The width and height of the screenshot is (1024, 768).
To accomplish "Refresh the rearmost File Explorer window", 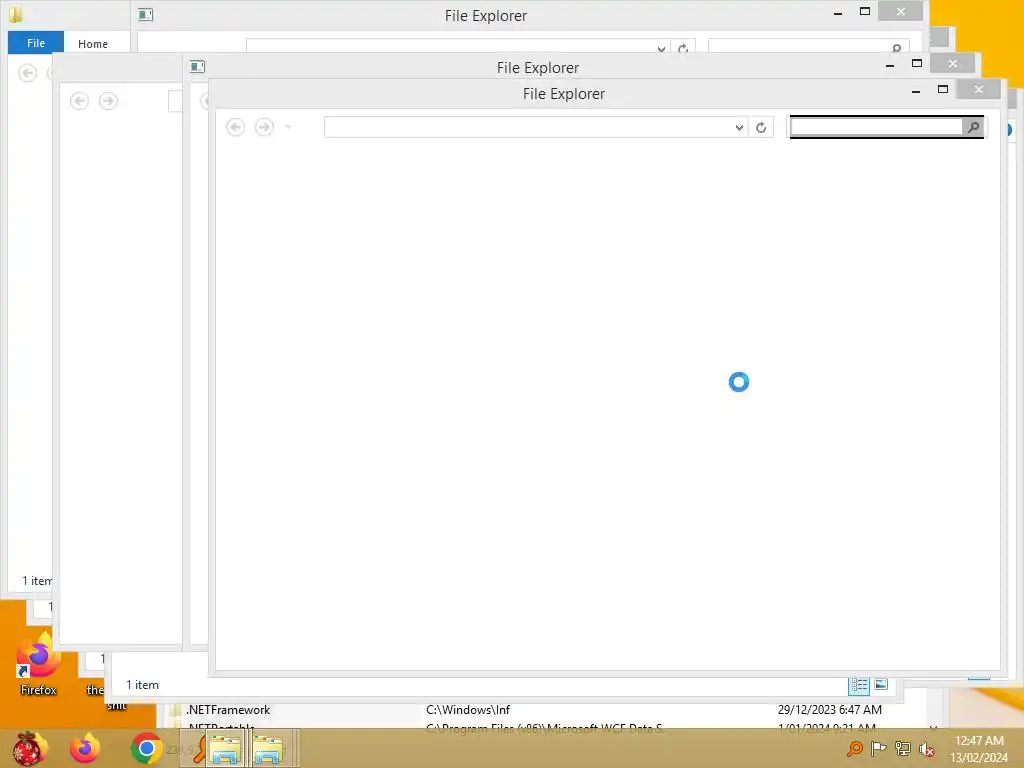I will tap(683, 48).
